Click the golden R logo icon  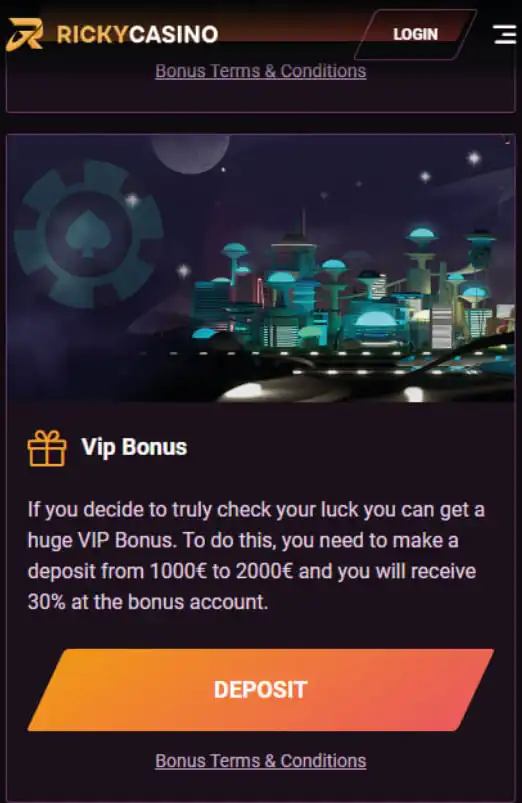pos(25,34)
